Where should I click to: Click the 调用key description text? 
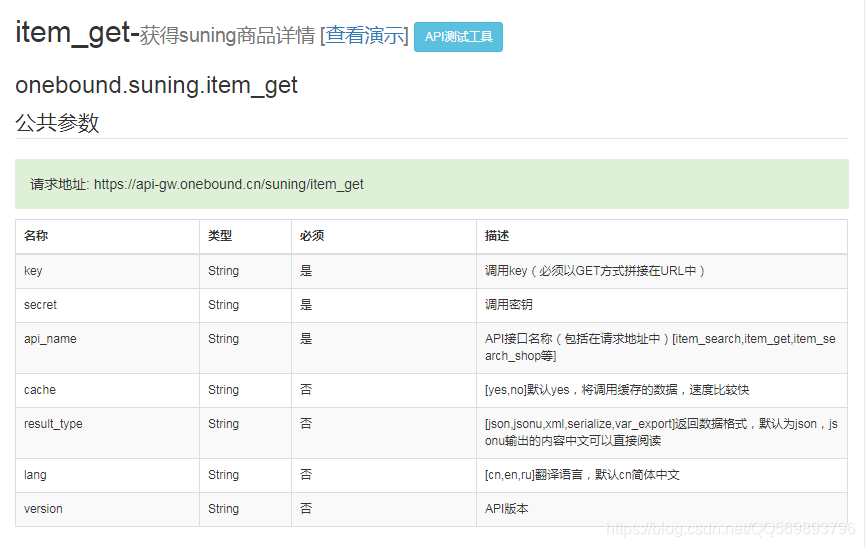595,271
